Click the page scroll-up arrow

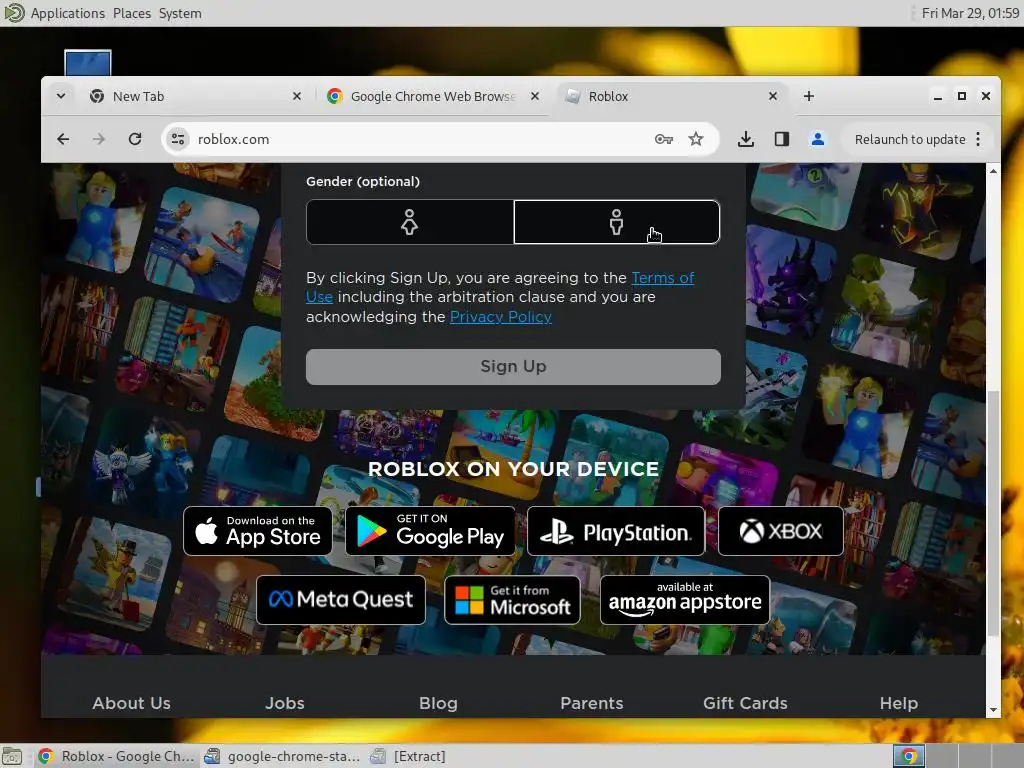[x=993, y=171]
